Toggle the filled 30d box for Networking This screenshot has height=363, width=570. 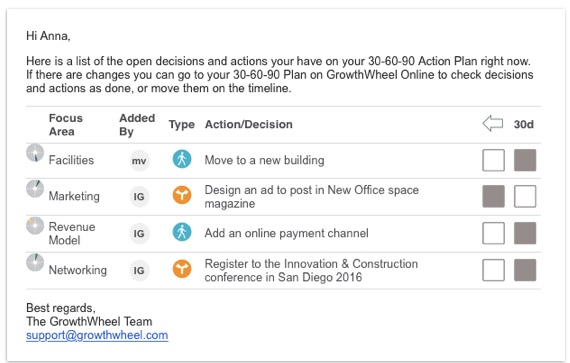tap(525, 270)
